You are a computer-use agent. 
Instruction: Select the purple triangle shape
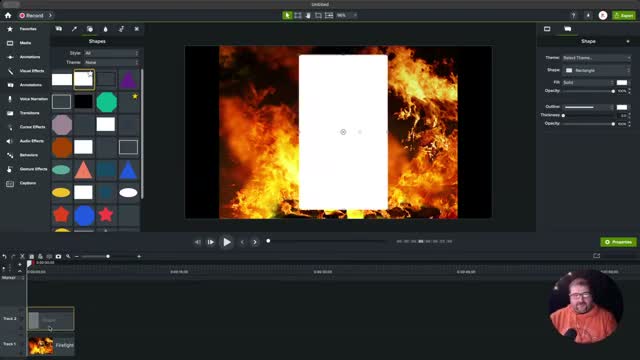(x=128, y=80)
